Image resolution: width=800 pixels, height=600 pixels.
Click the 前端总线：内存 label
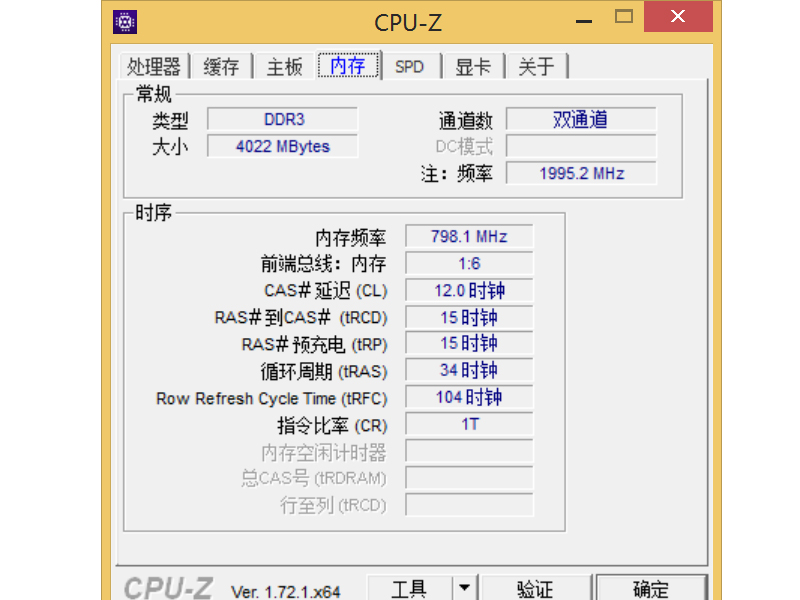323,264
